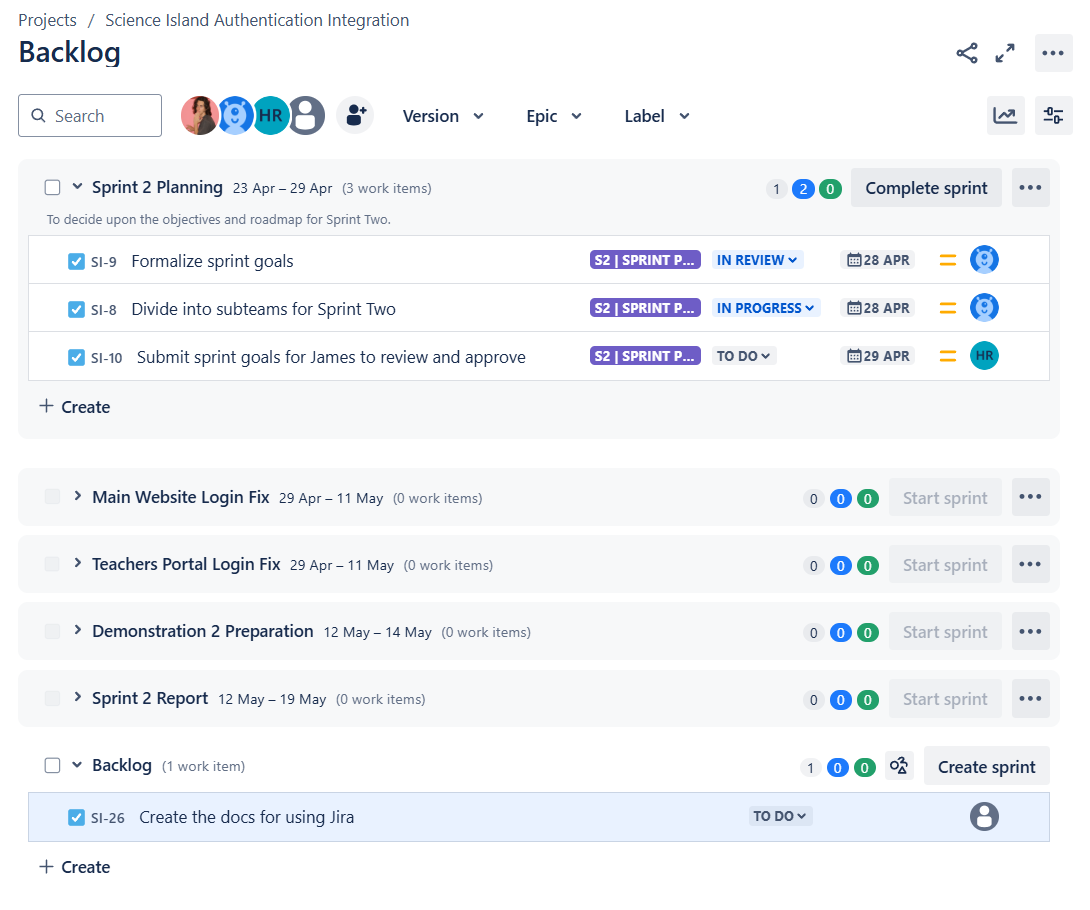Open Science Island Authentication Integration breadcrumb
Image resolution: width=1090 pixels, height=910 pixels.
[x=257, y=19]
